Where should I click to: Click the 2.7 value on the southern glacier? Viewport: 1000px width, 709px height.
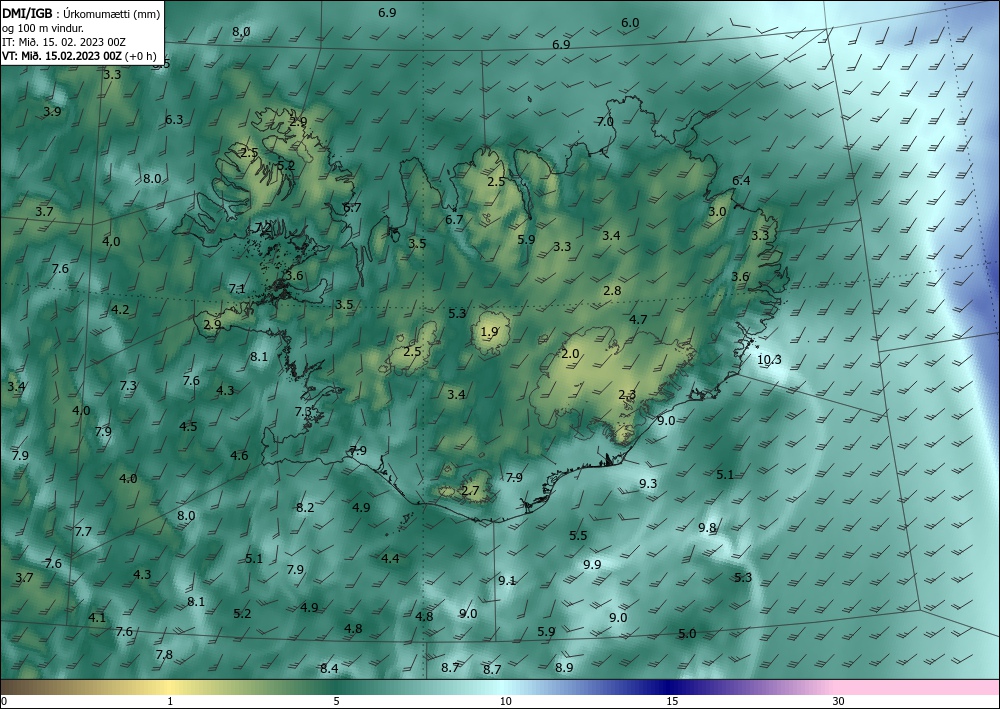470,491
